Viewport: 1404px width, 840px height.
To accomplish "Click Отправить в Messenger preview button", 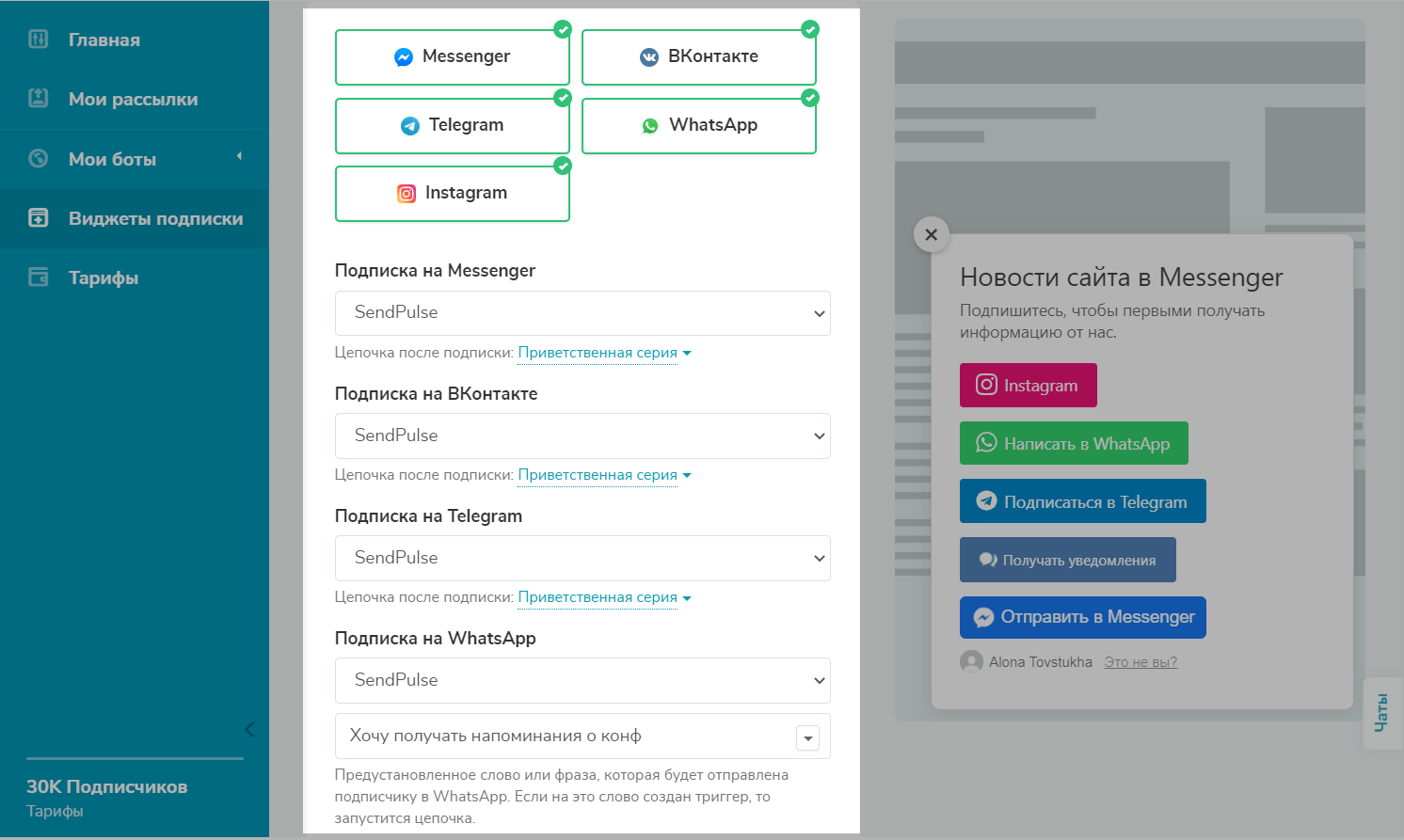I will (x=1083, y=618).
